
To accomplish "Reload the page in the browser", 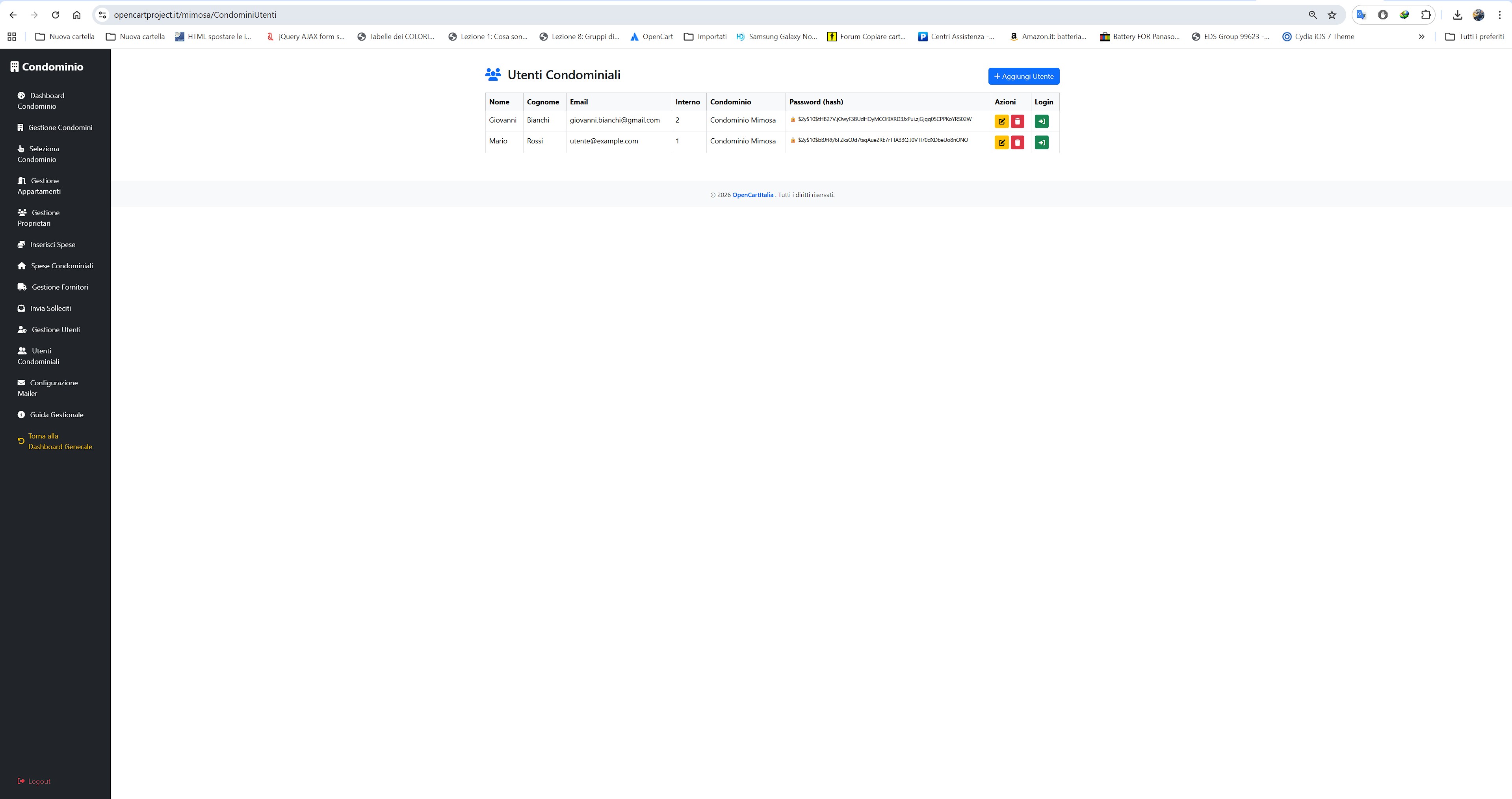I will pyautogui.click(x=55, y=15).
